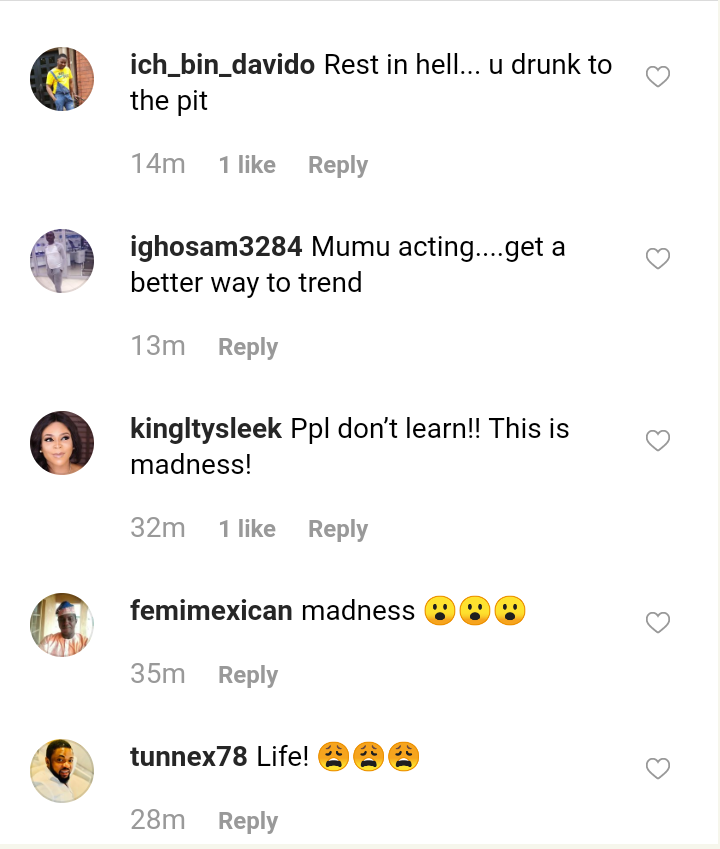Open the ich_bin_davido username link
Screen dimensions: 720x849
point(222,66)
